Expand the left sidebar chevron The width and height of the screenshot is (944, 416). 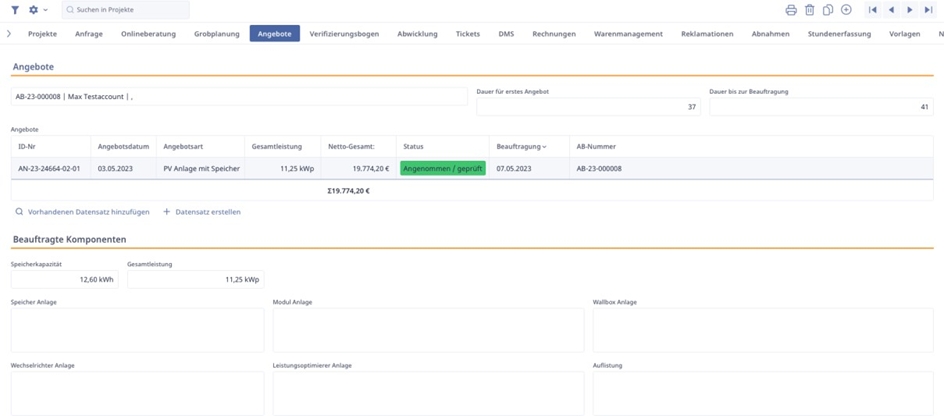pos(9,34)
